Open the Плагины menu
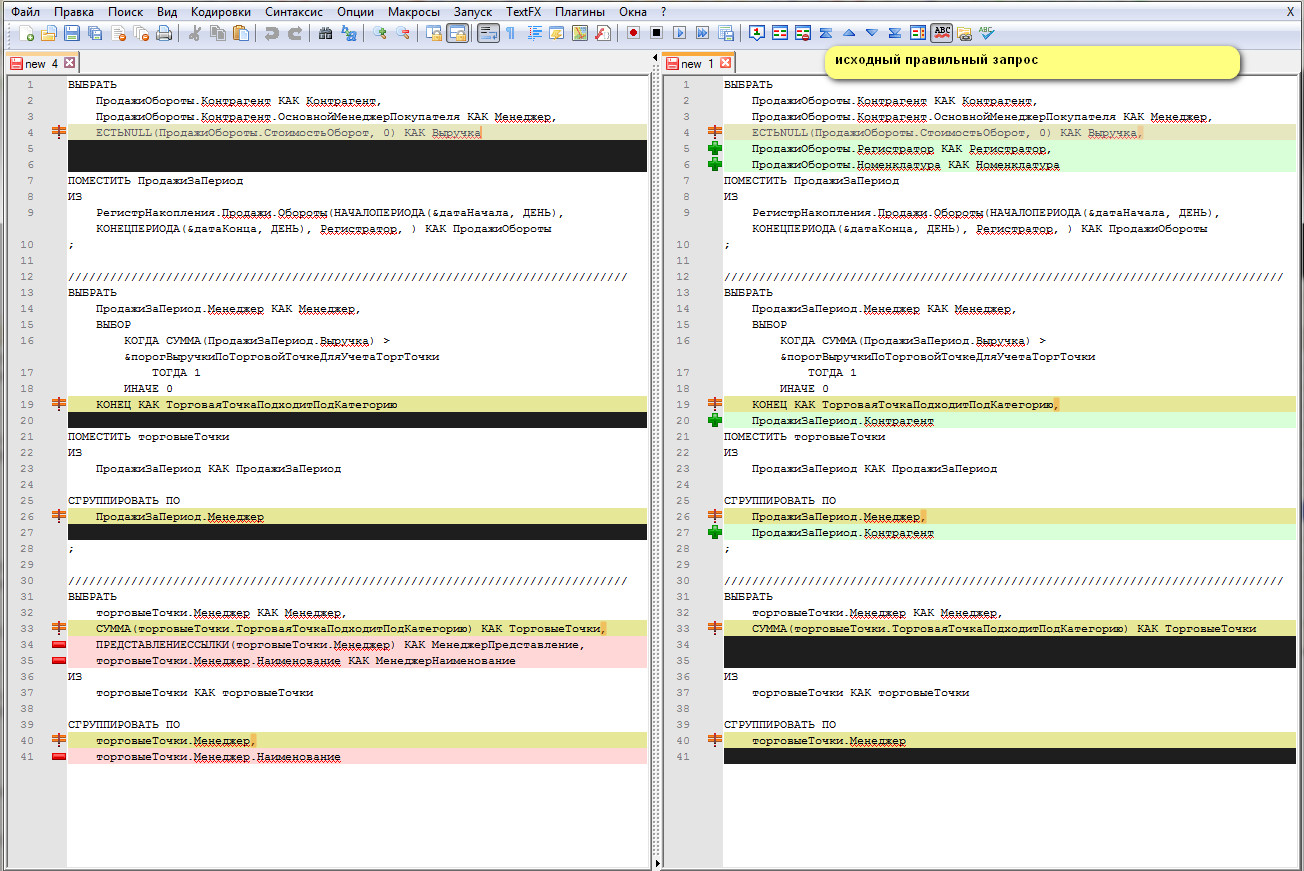This screenshot has width=1304, height=871. click(580, 12)
